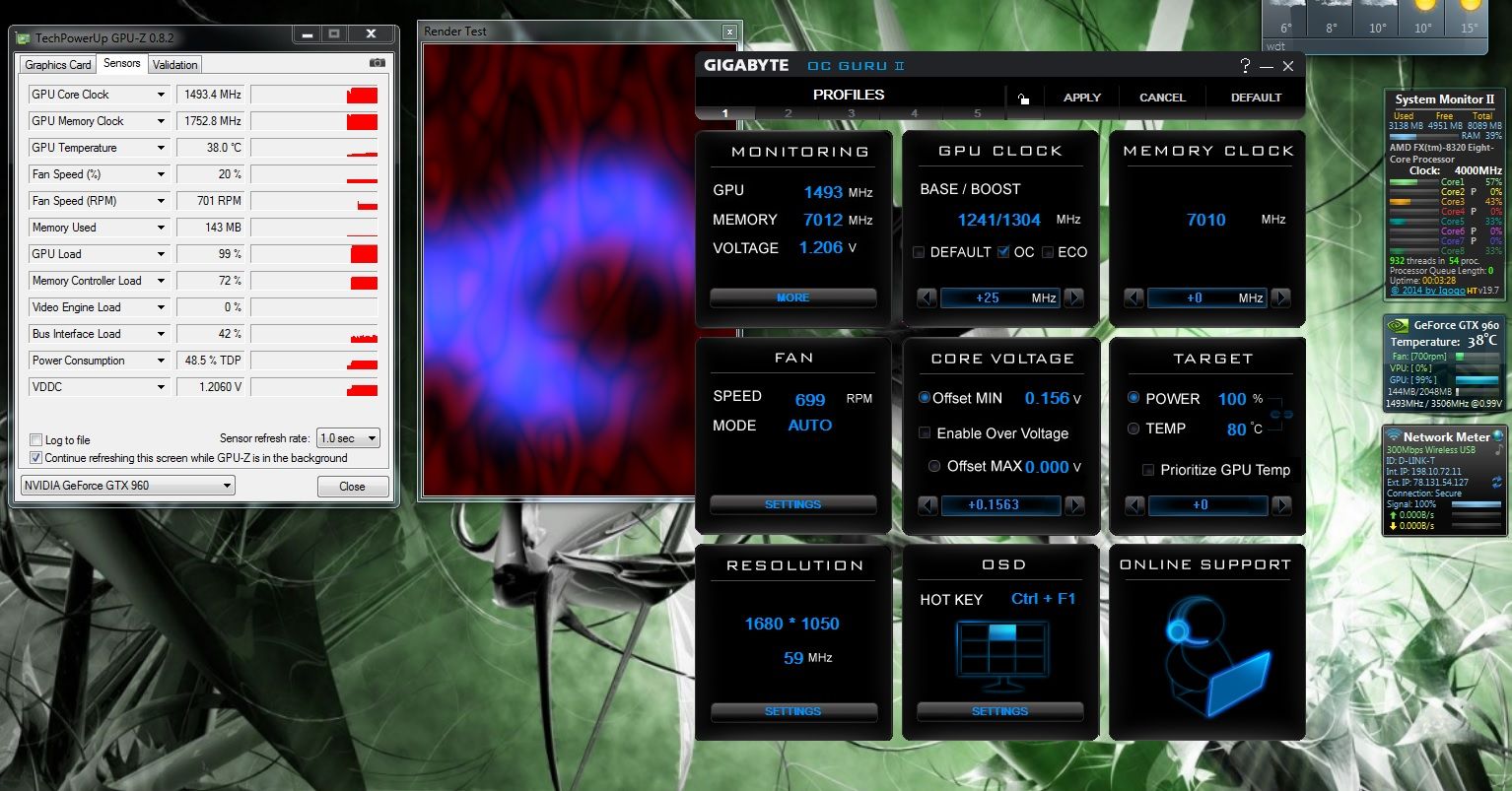Raise core voltage offset with right arrow
The image size is (1512, 791).
(1074, 505)
